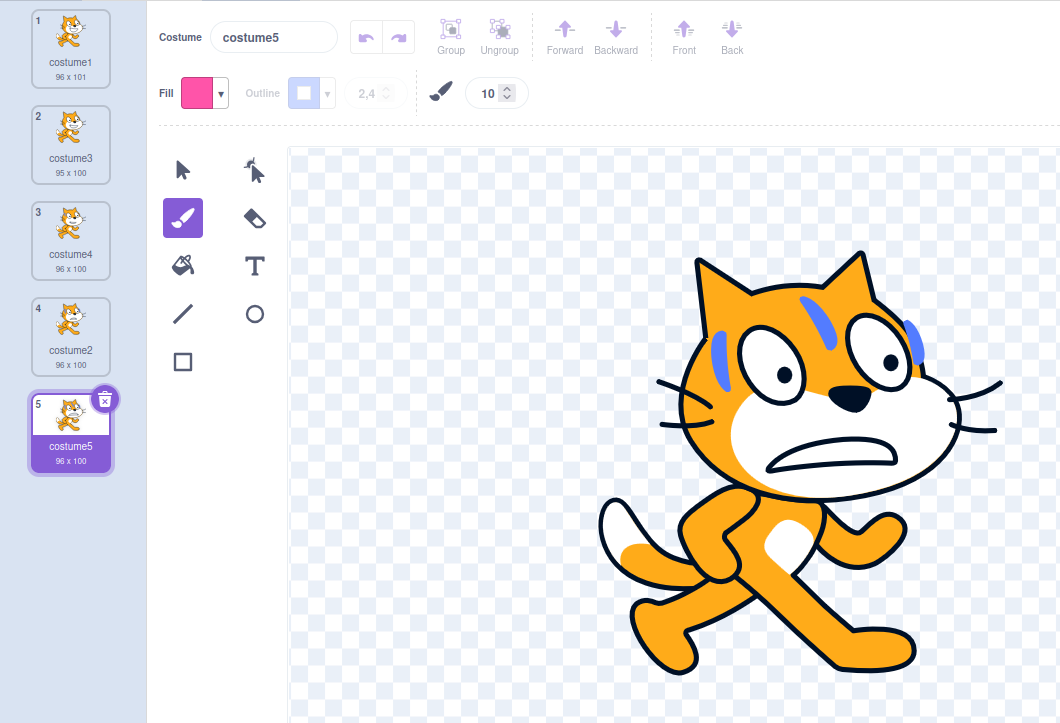Switch to costume4 in the list

[x=71, y=240]
